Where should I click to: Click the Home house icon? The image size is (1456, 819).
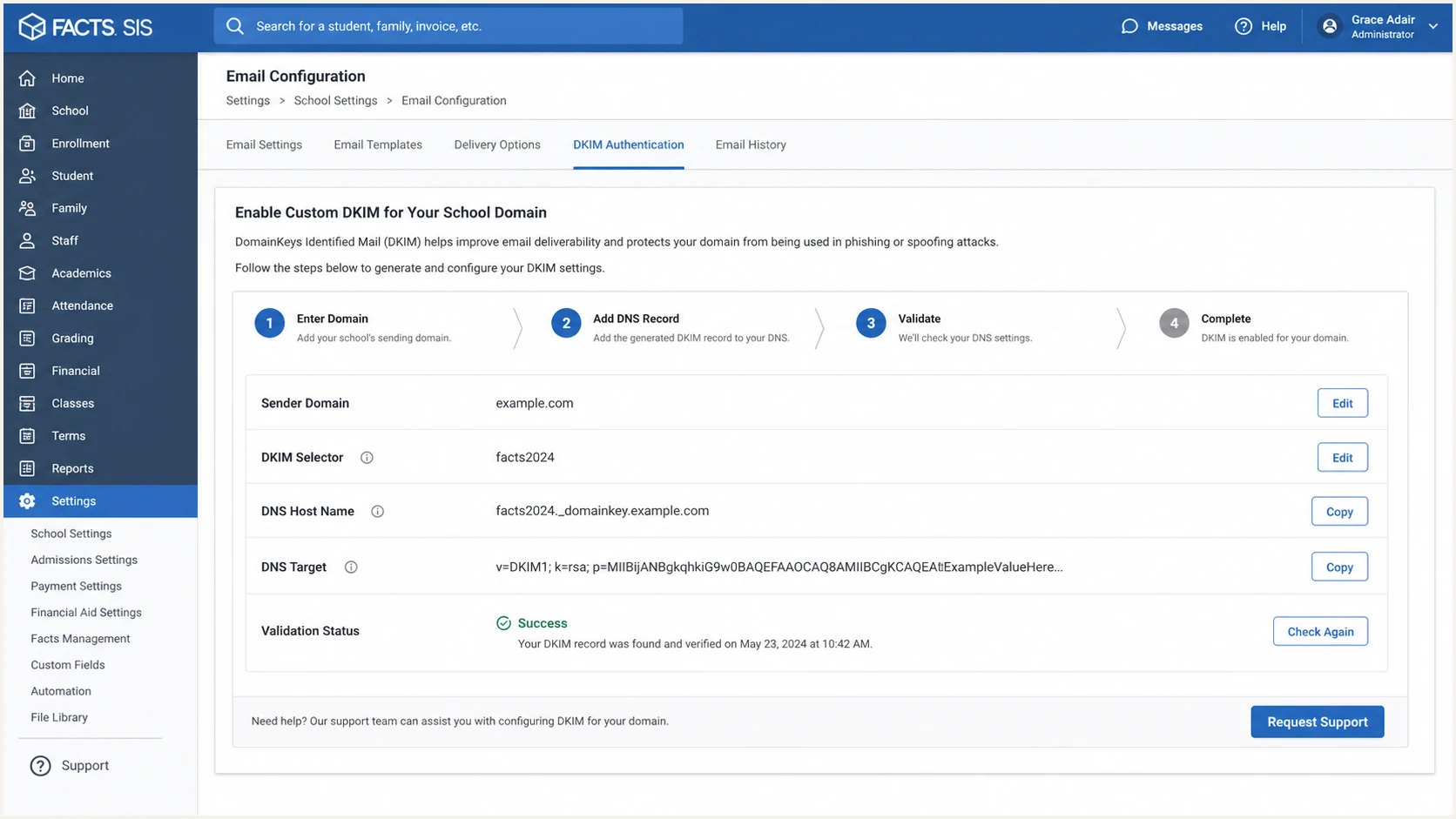point(28,78)
